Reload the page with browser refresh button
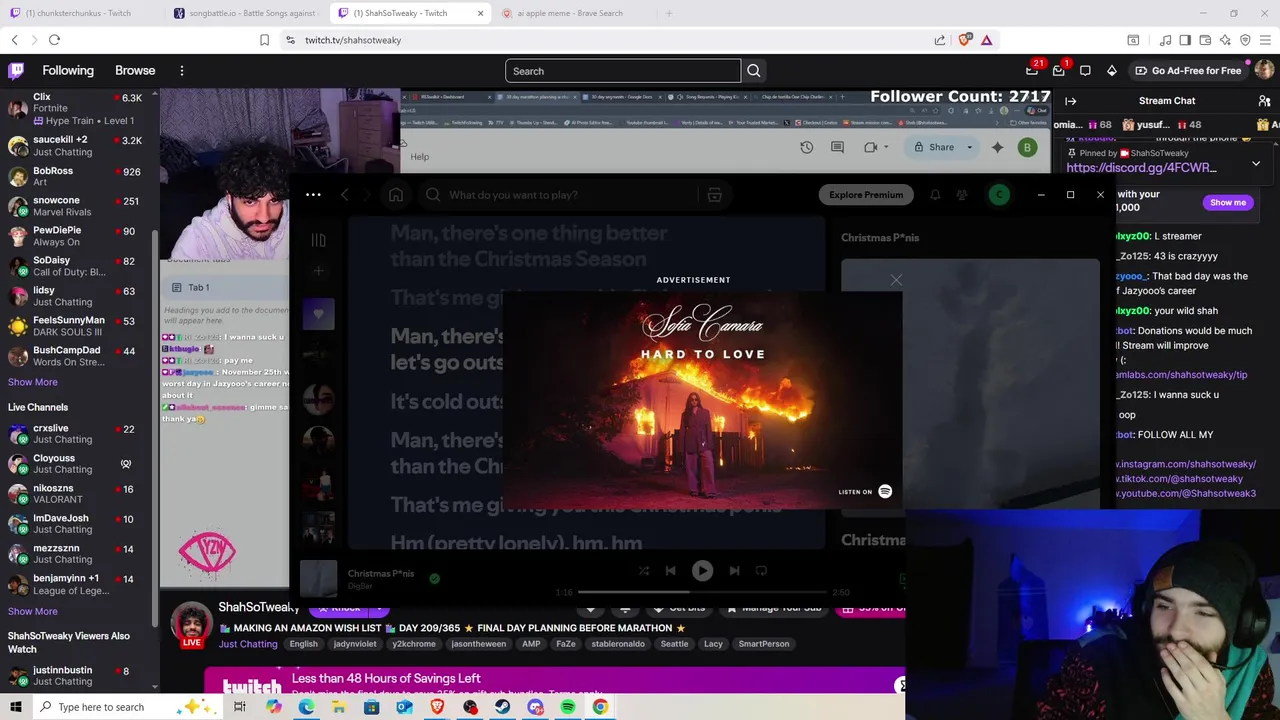 (x=54, y=40)
